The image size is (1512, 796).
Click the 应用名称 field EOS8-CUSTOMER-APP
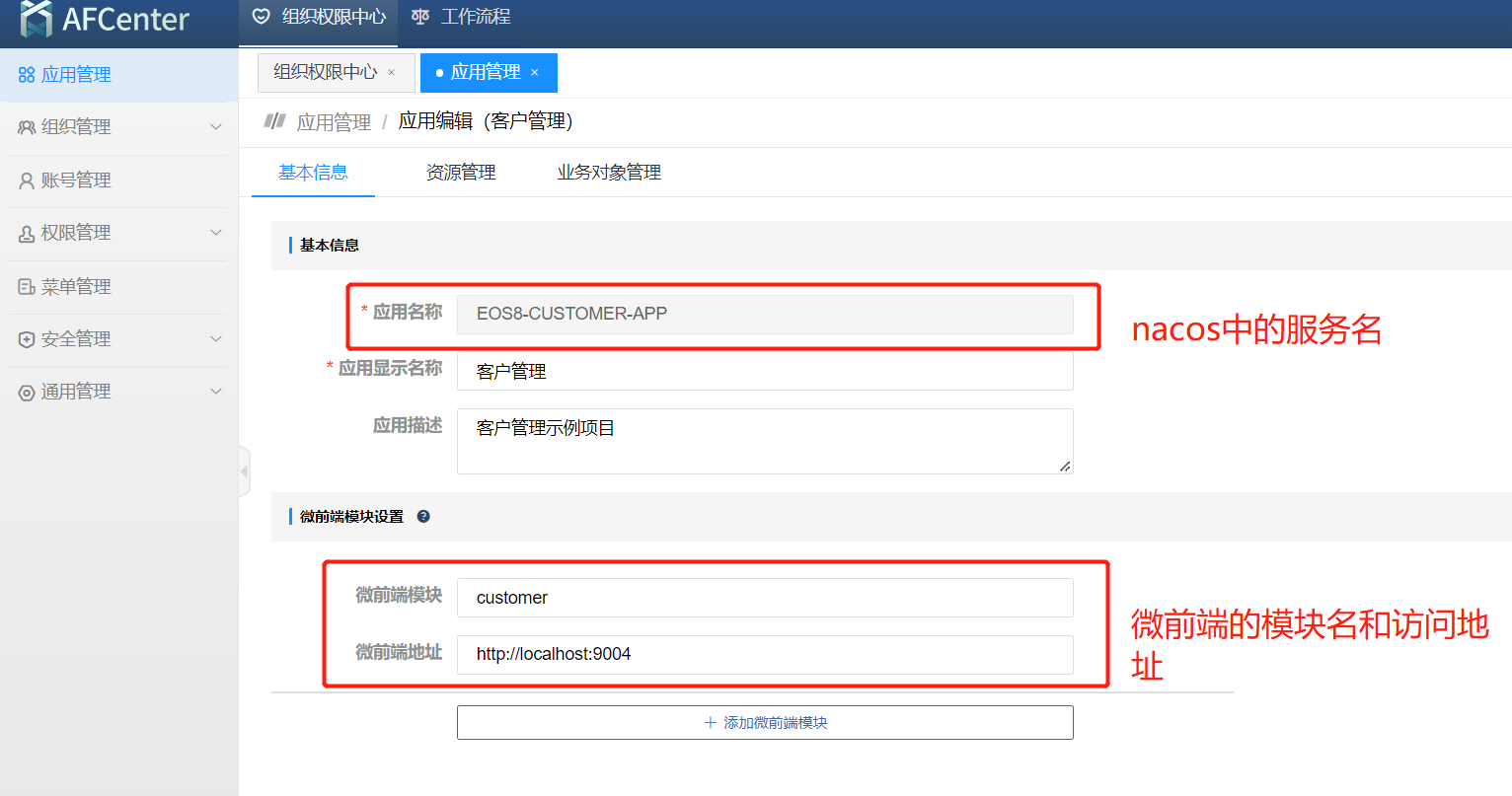coord(765,314)
